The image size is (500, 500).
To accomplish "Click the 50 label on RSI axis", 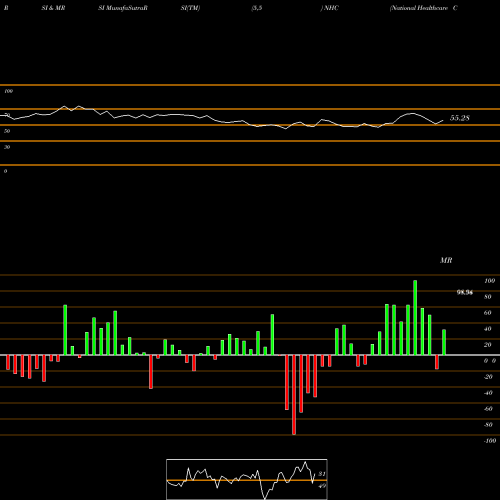I will [7, 131].
